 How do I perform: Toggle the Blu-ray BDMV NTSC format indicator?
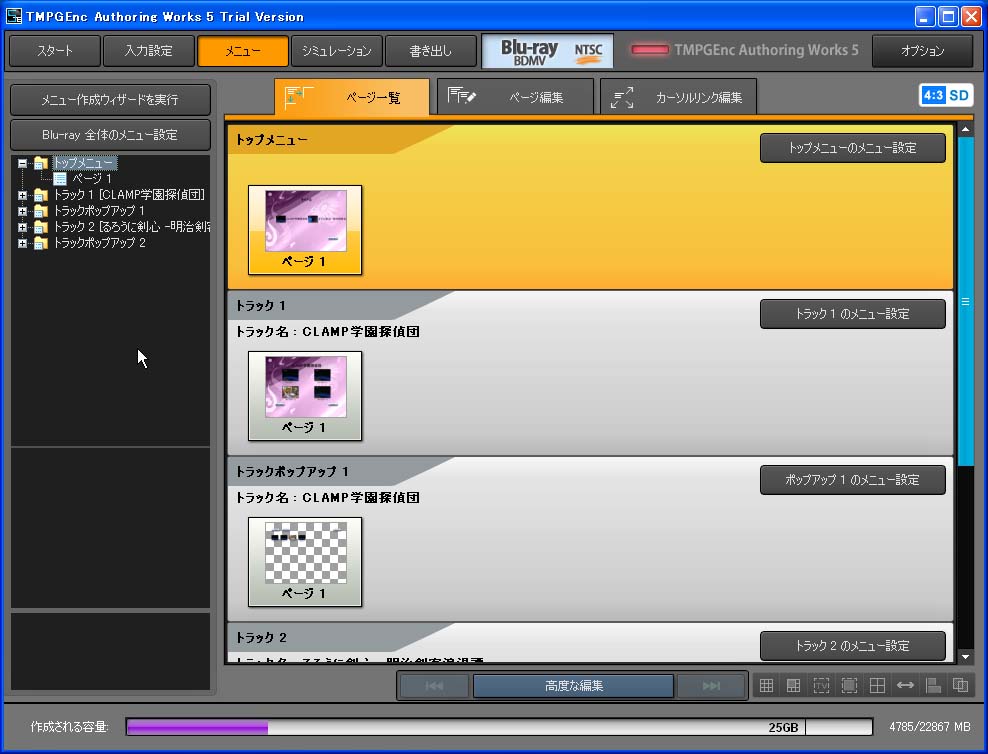coord(546,51)
